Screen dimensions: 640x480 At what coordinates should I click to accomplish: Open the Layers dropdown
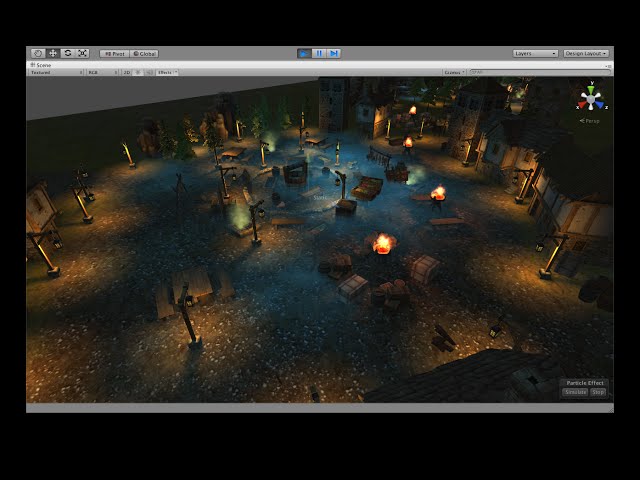(x=535, y=53)
